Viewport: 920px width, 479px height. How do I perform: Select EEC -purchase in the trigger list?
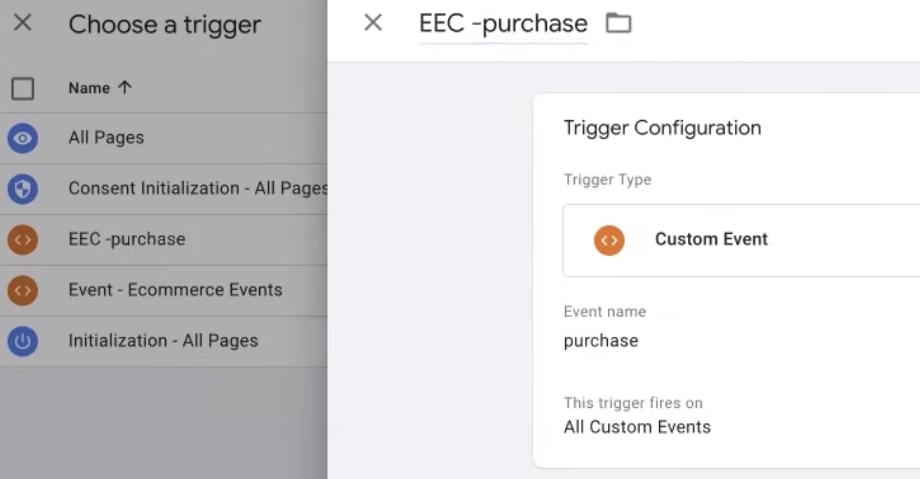click(126, 240)
